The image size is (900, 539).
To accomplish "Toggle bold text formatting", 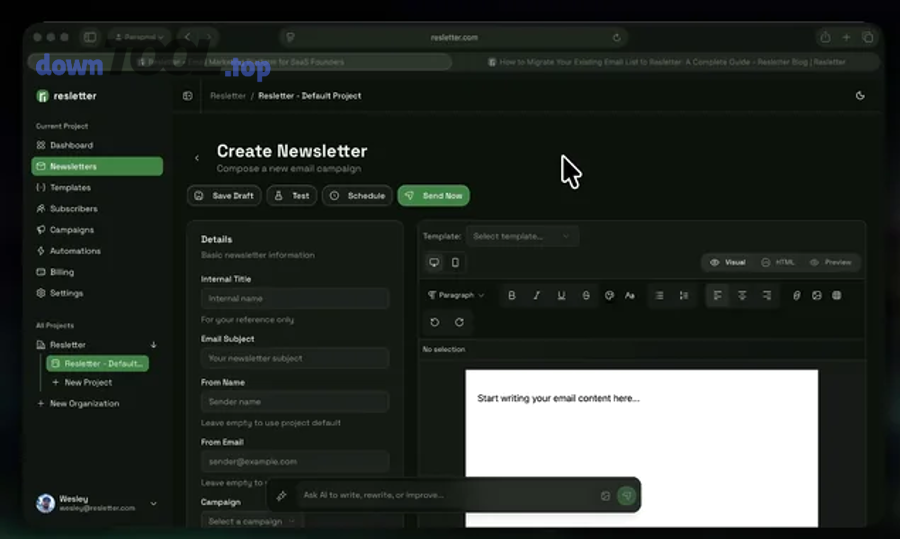I will (x=512, y=296).
